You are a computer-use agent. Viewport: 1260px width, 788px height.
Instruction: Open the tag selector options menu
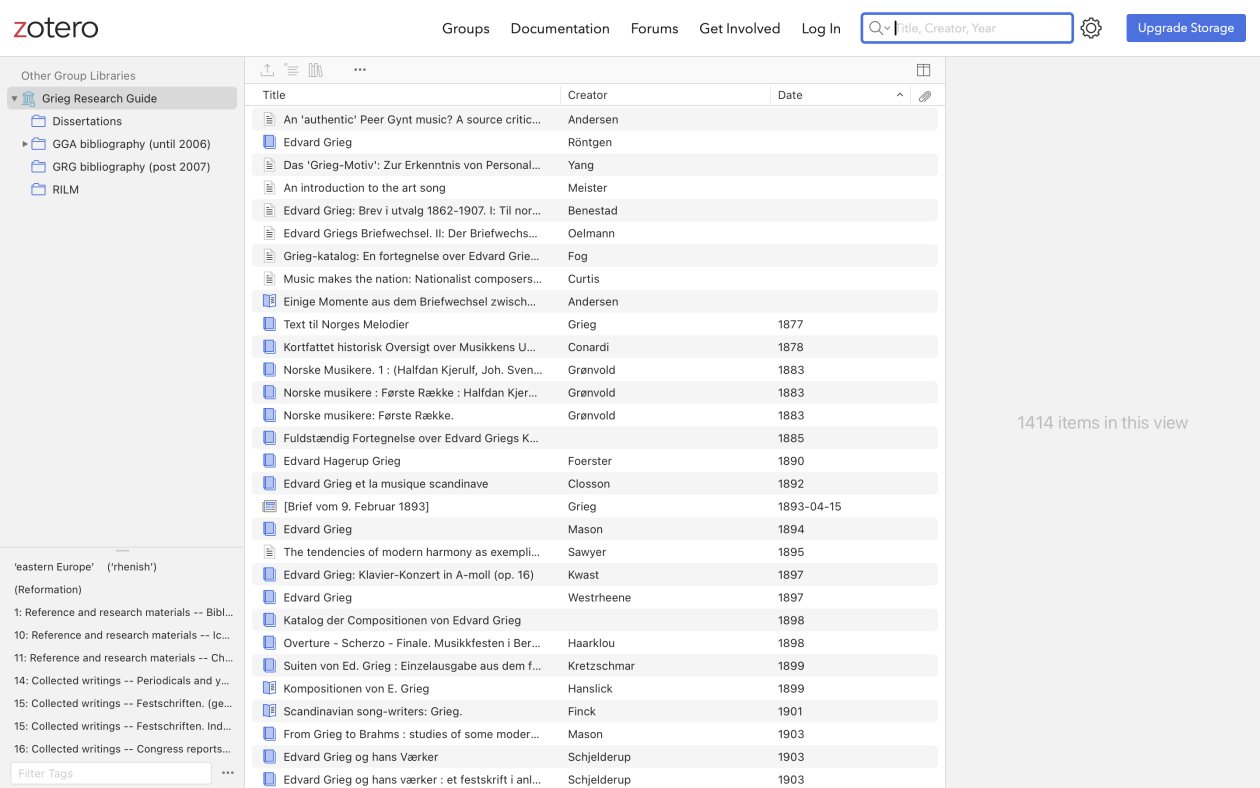tap(228, 773)
